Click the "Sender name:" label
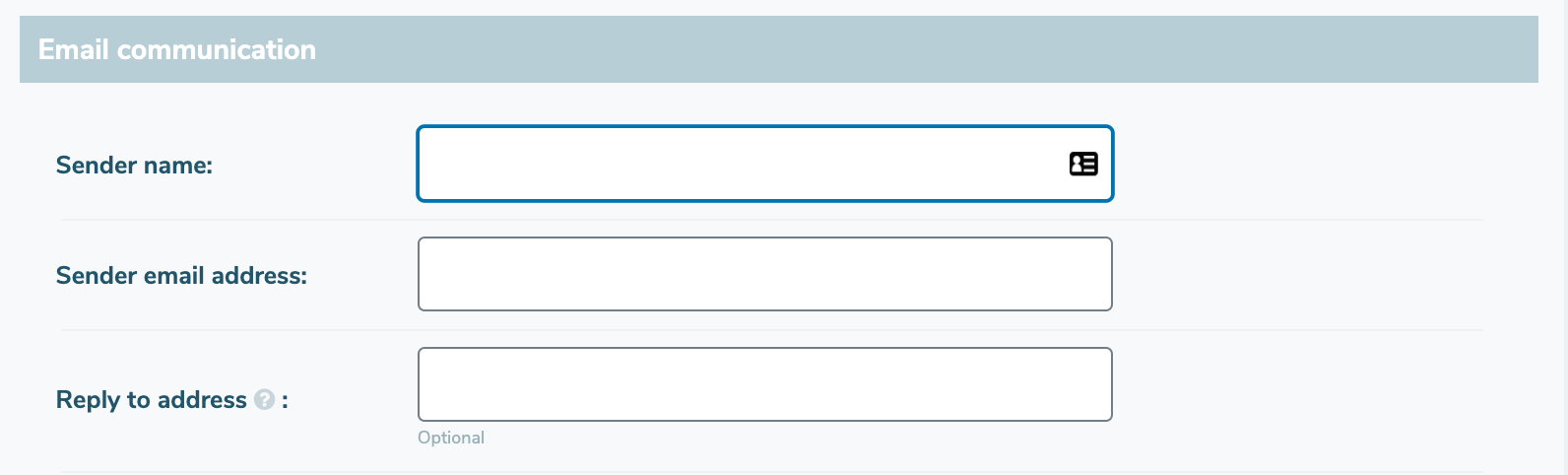The height and width of the screenshot is (475, 1568). tap(134, 166)
